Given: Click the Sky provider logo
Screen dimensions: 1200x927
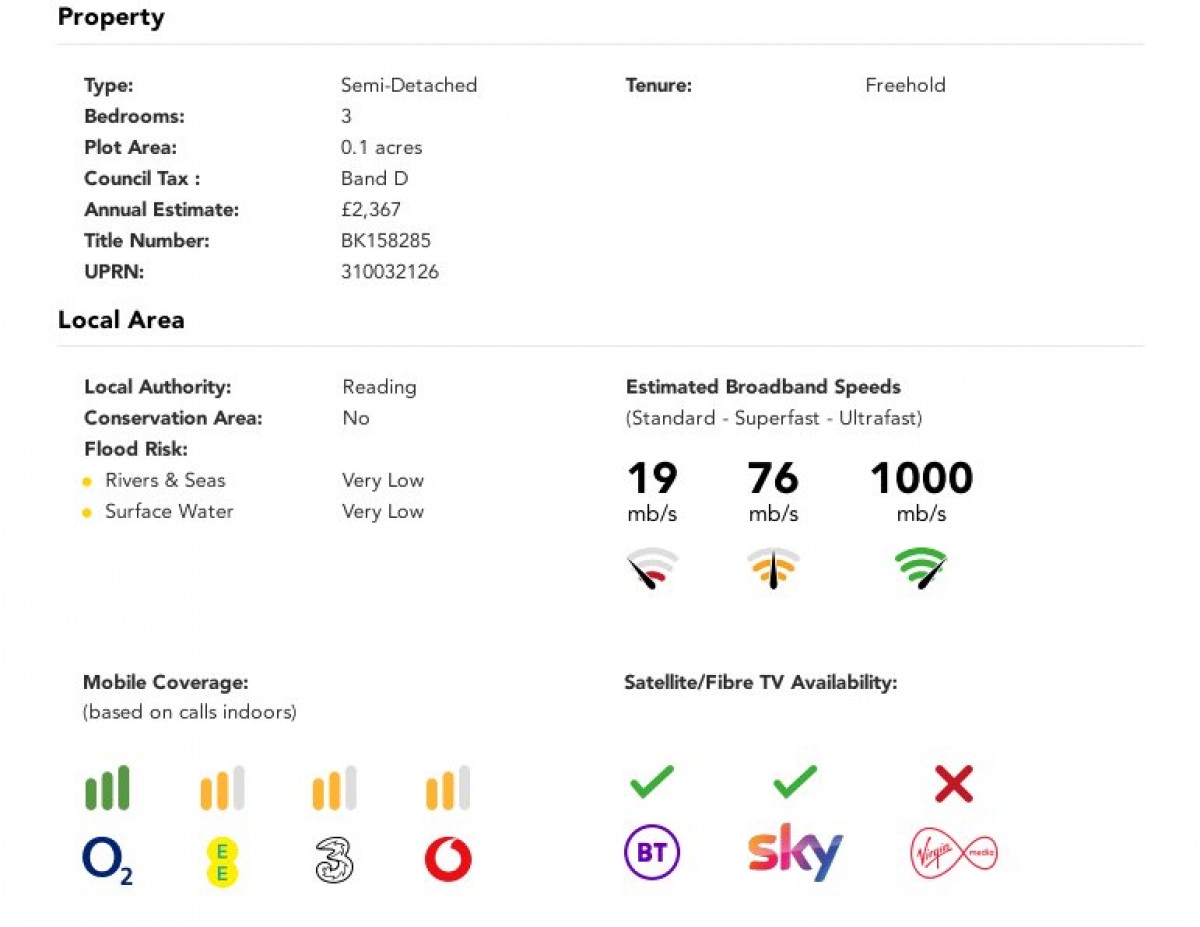Looking at the screenshot, I should pyautogui.click(x=795, y=852).
